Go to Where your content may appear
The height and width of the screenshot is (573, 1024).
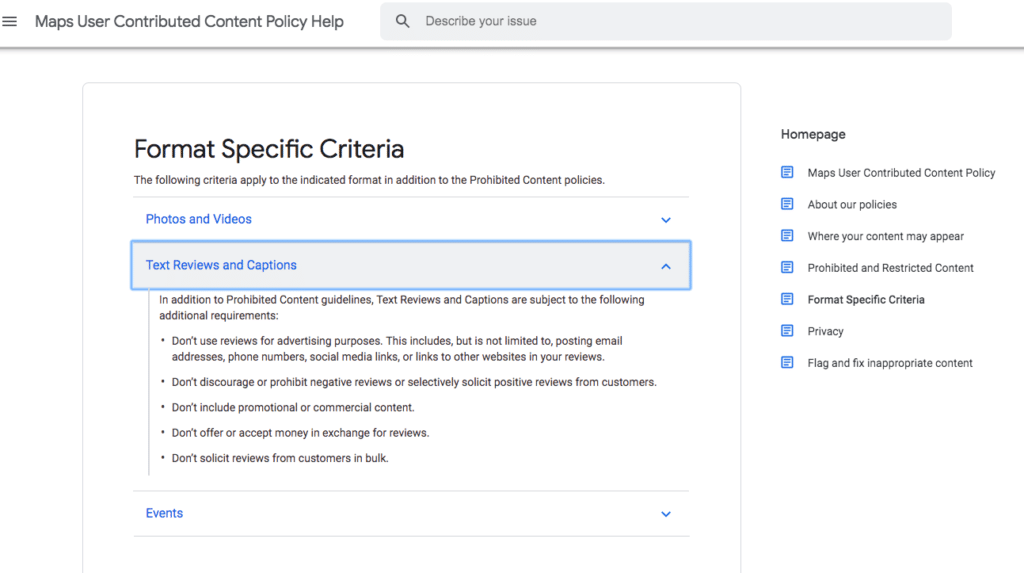tap(886, 237)
